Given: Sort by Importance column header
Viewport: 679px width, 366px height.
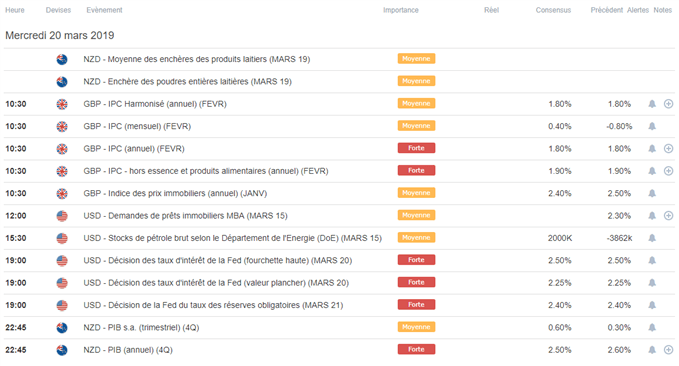Looking at the screenshot, I should pyautogui.click(x=401, y=10).
